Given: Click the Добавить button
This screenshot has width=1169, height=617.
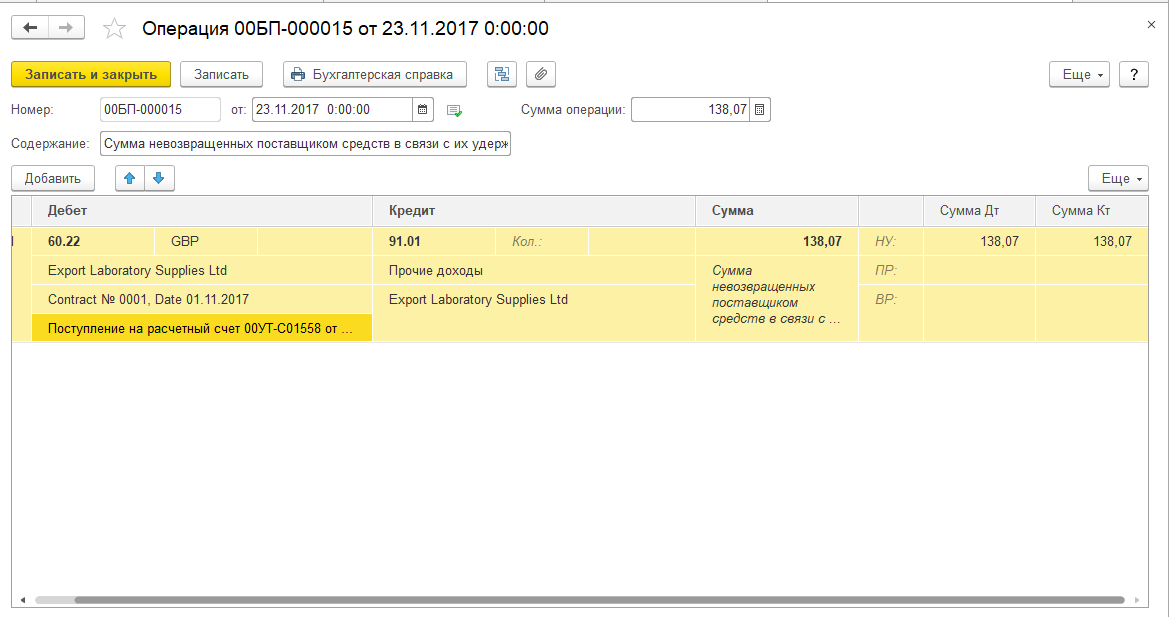Looking at the screenshot, I should 53,178.
